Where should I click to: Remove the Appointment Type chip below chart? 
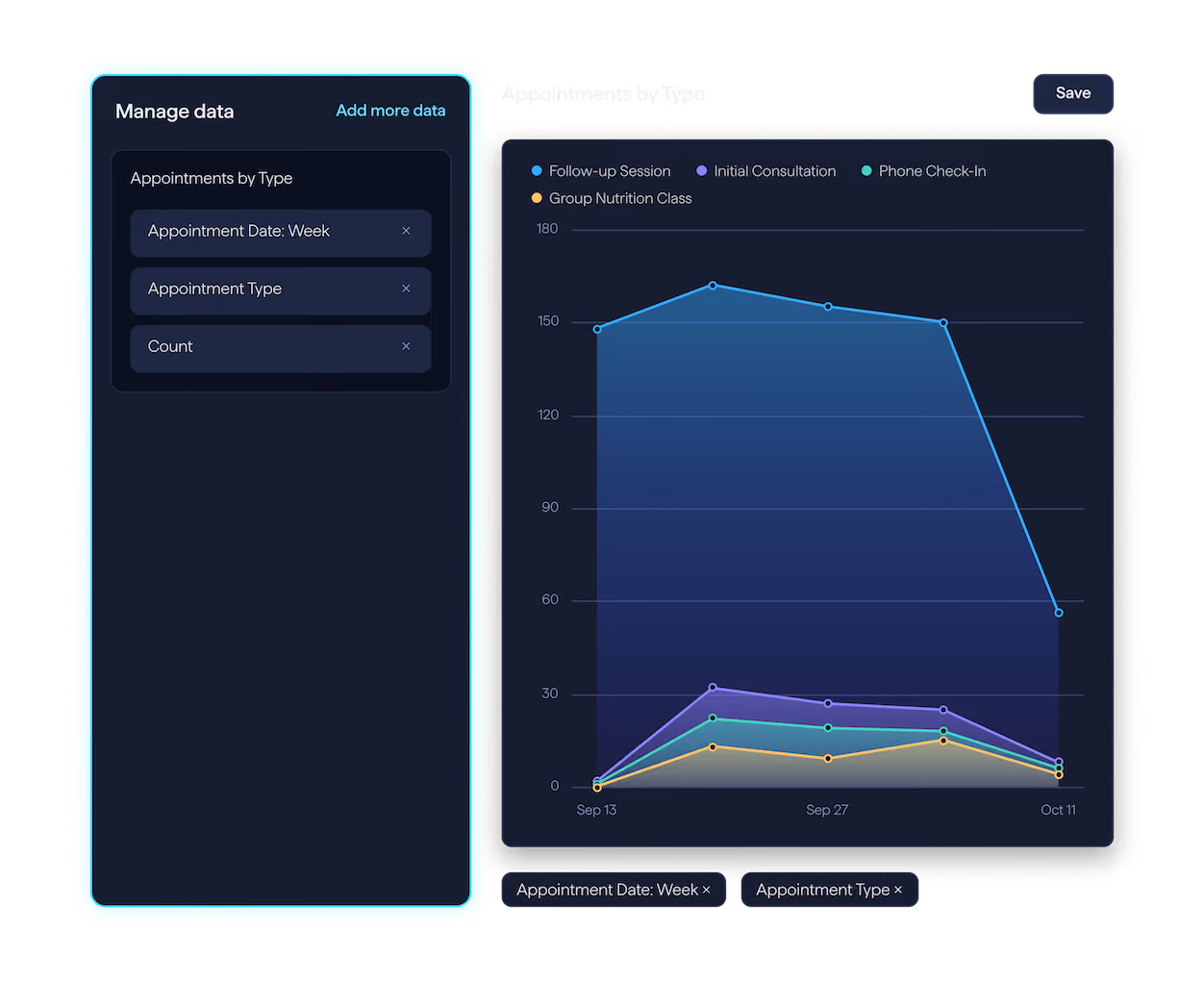898,890
